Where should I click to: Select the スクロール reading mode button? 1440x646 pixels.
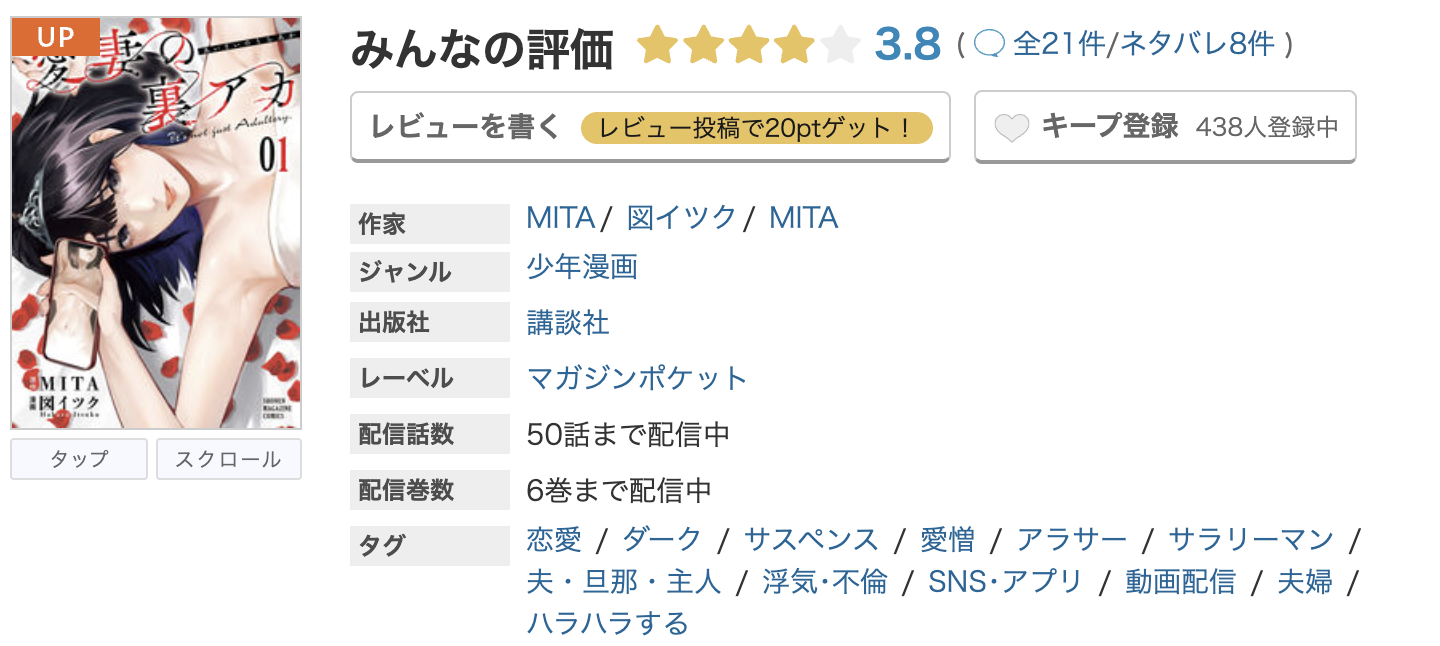click(x=229, y=459)
